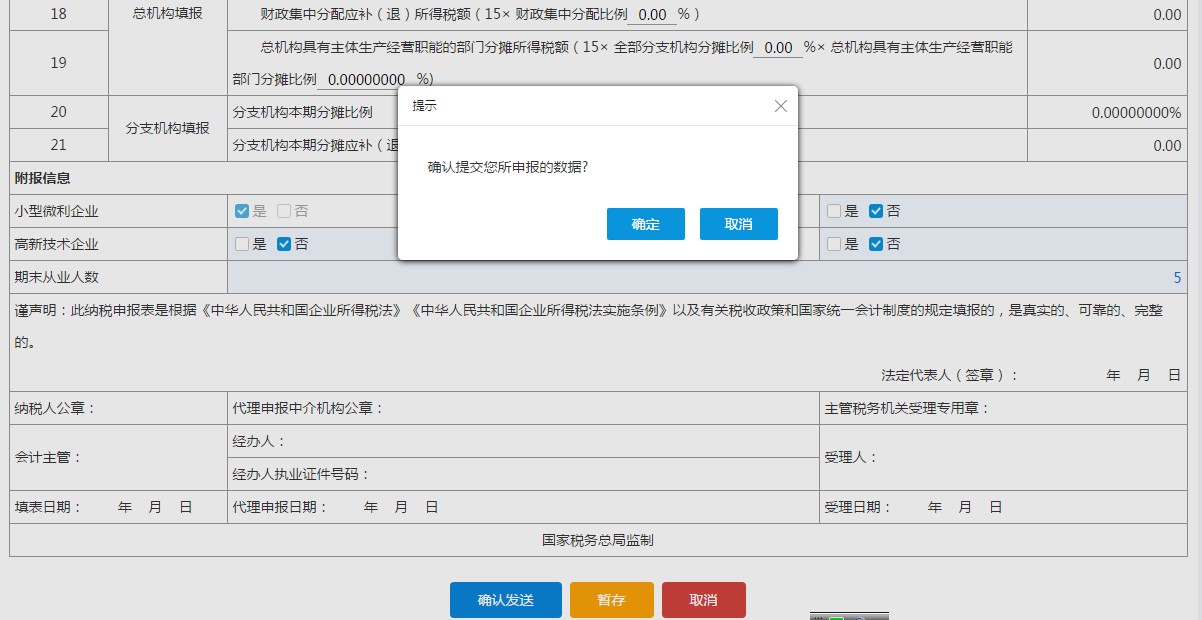Check the 是 box for 小型微利企业
Image resolution: width=1202 pixels, height=620 pixels.
coord(242,210)
